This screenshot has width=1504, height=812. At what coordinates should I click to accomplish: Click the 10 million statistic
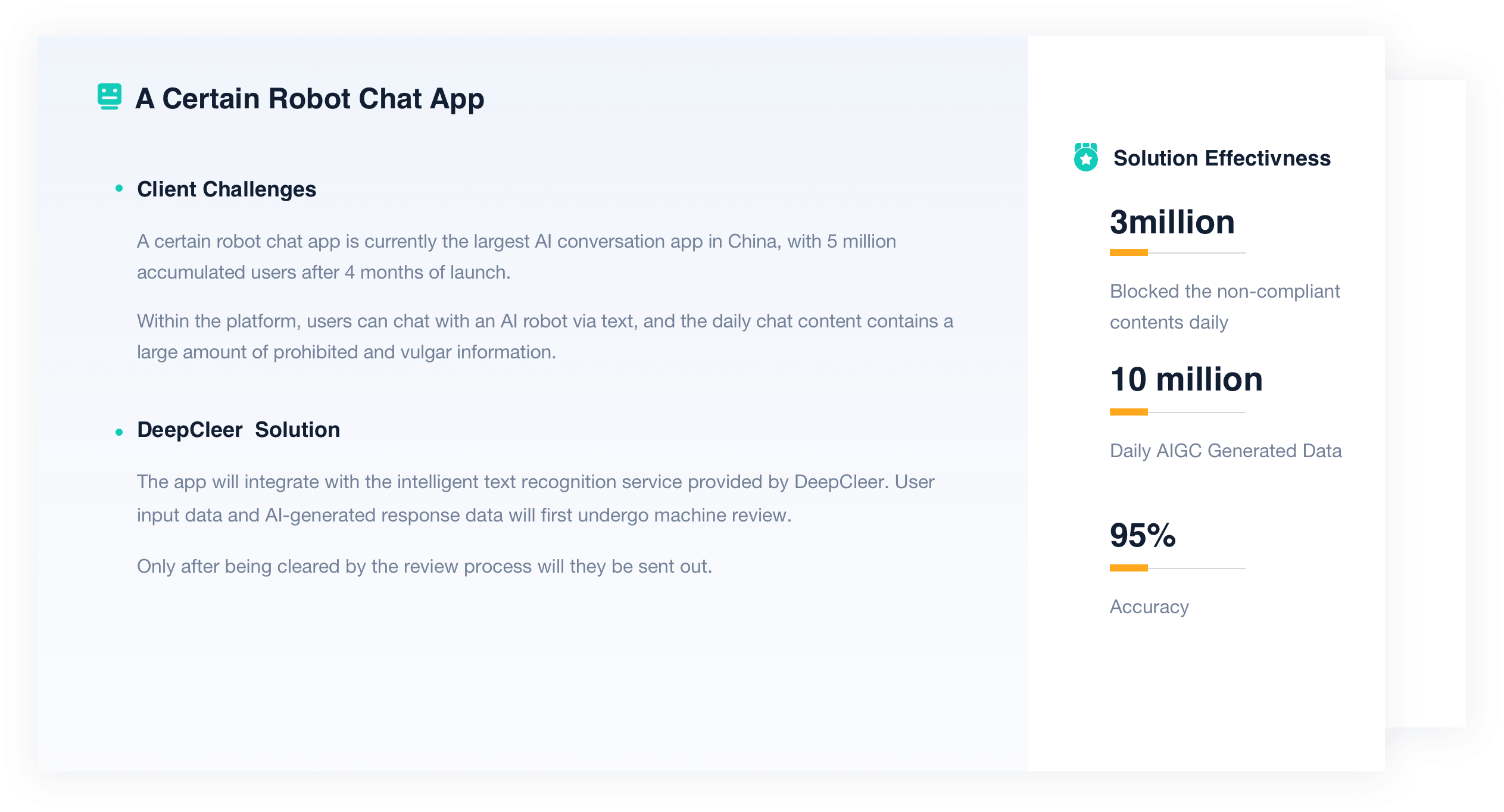(x=1186, y=379)
